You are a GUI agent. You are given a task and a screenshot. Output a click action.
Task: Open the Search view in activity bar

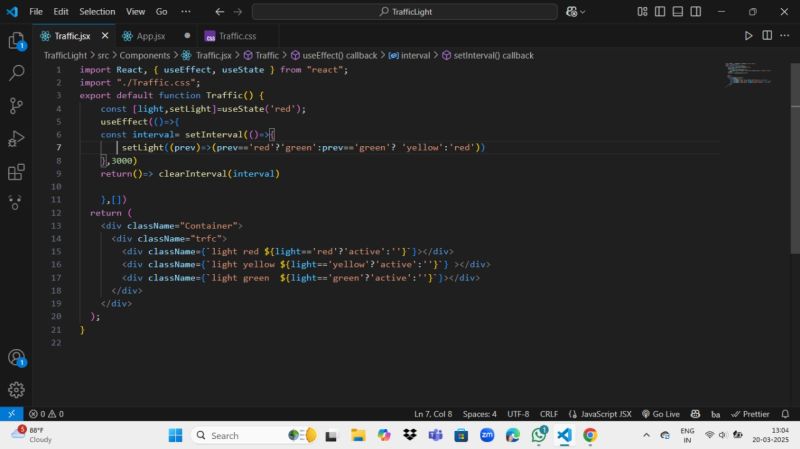(x=16, y=73)
